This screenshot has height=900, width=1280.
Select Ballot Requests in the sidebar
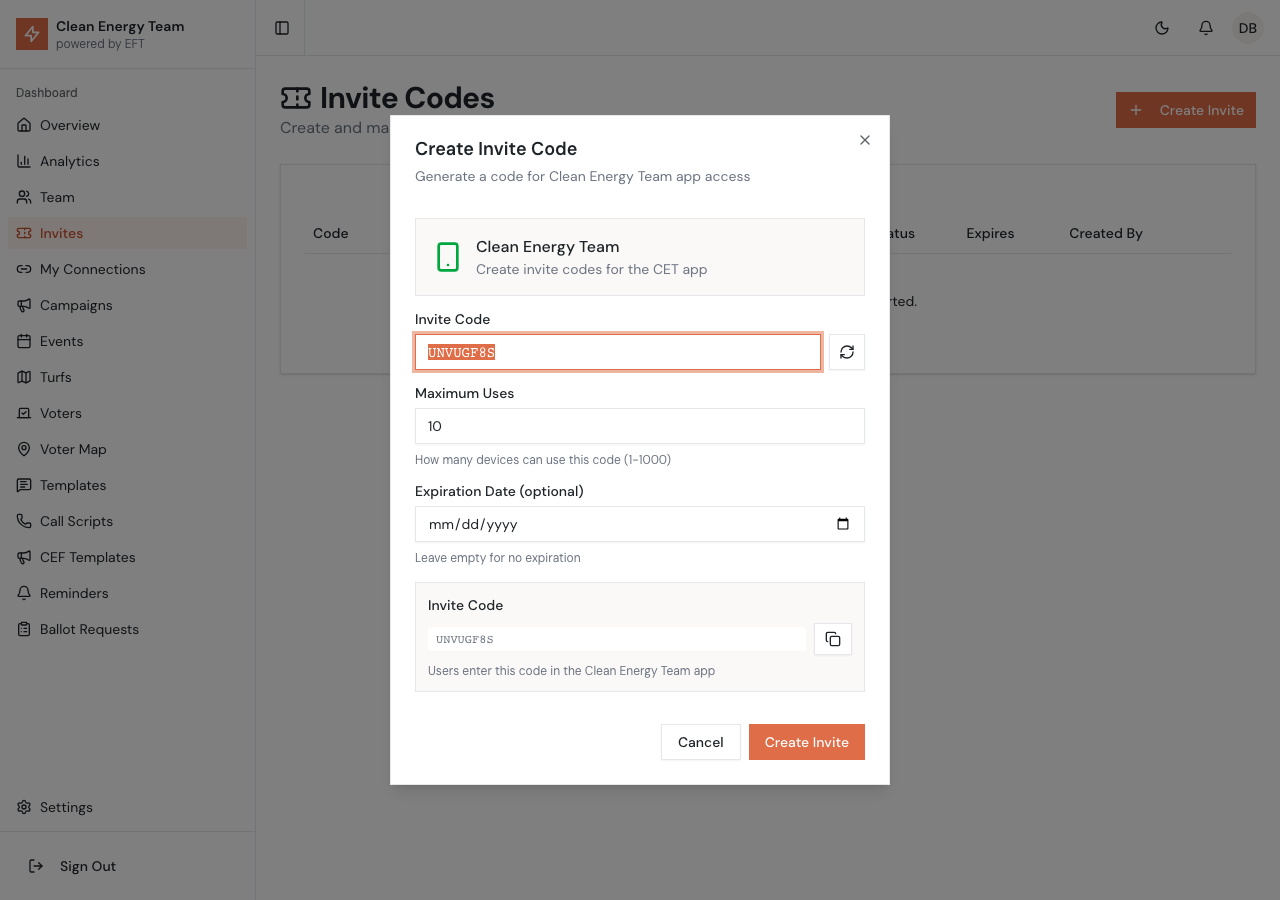click(x=89, y=629)
